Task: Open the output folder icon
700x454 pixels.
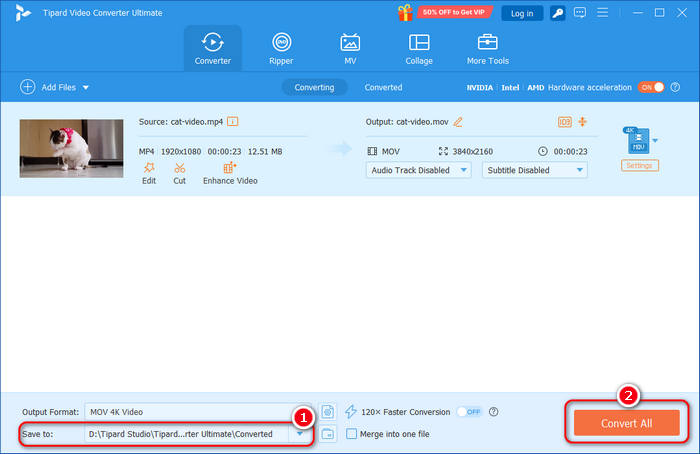Action: [x=328, y=433]
